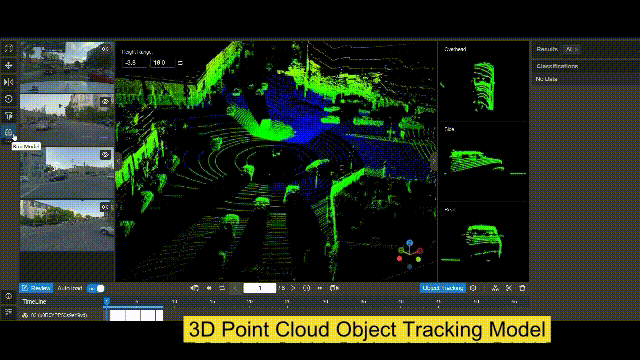Image resolution: width=640 pixels, height=360 pixels.
Task: Toggle the eye icon on first camera image
Action: click(105, 49)
